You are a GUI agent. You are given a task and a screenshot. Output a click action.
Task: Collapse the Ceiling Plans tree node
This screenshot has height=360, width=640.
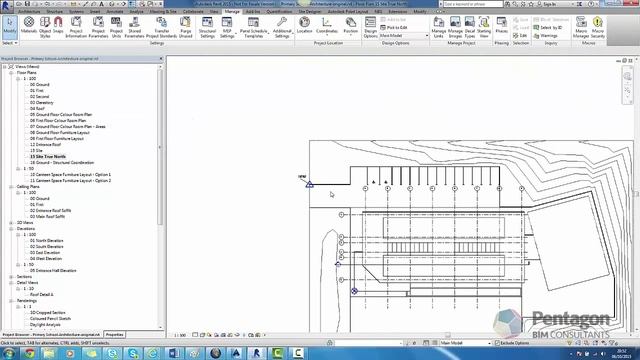coord(11,187)
